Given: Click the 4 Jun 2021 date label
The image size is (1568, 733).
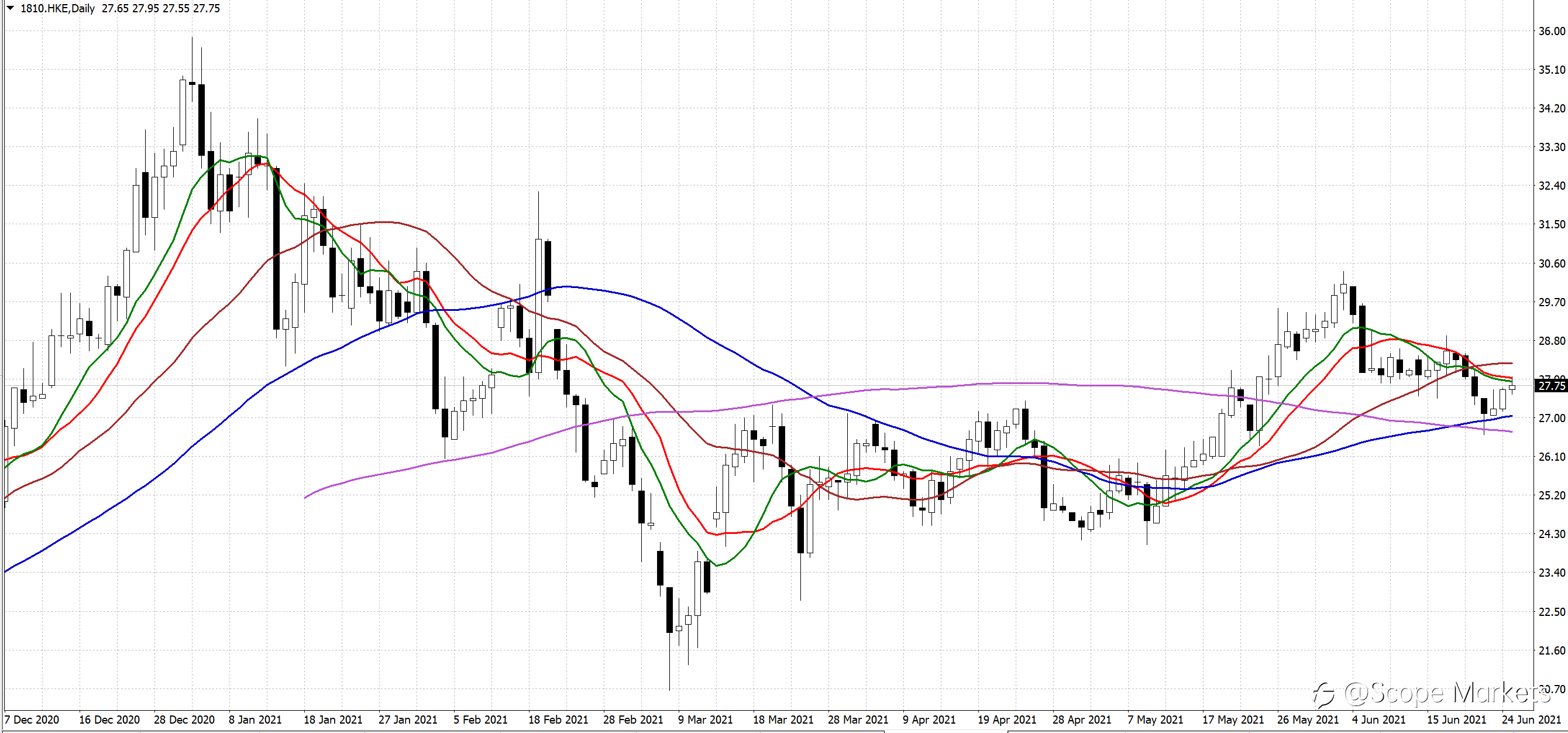Looking at the screenshot, I should pos(1379,720).
